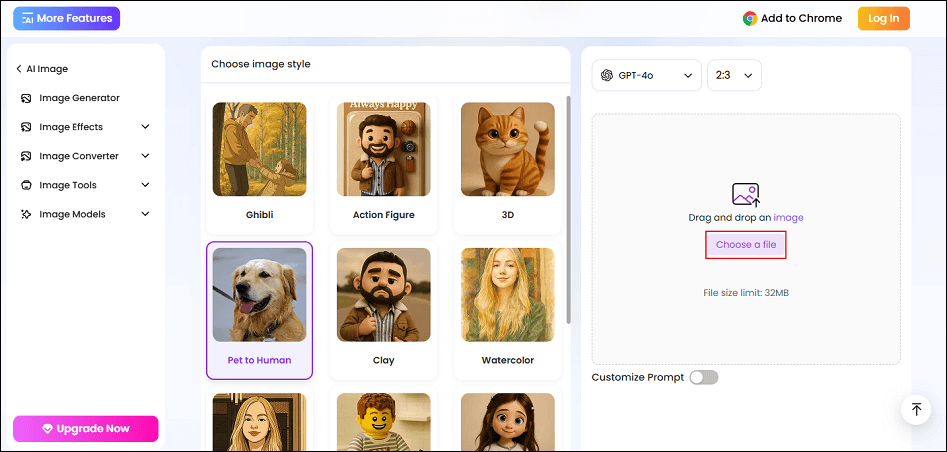The width and height of the screenshot is (947, 452).
Task: Open More Features menu
Action: [x=66, y=18]
